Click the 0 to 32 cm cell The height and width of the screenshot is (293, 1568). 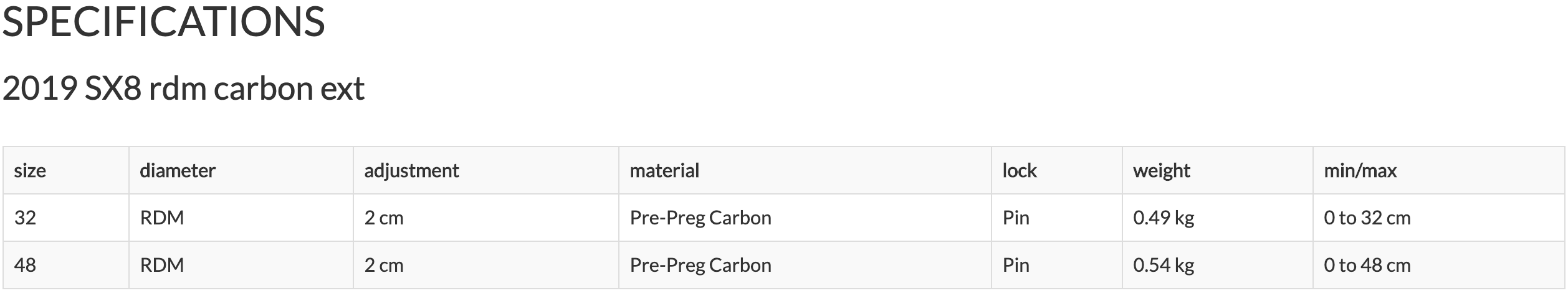tap(1367, 218)
